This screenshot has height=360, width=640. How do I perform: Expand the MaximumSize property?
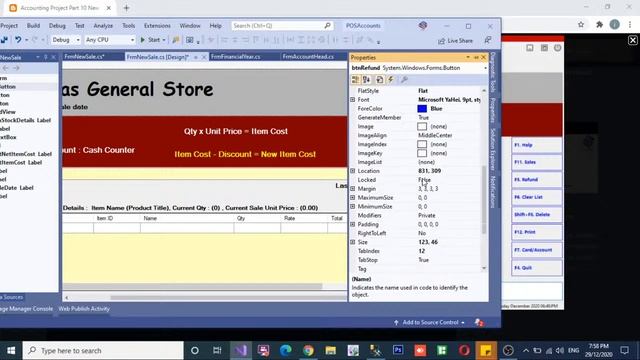[353, 198]
